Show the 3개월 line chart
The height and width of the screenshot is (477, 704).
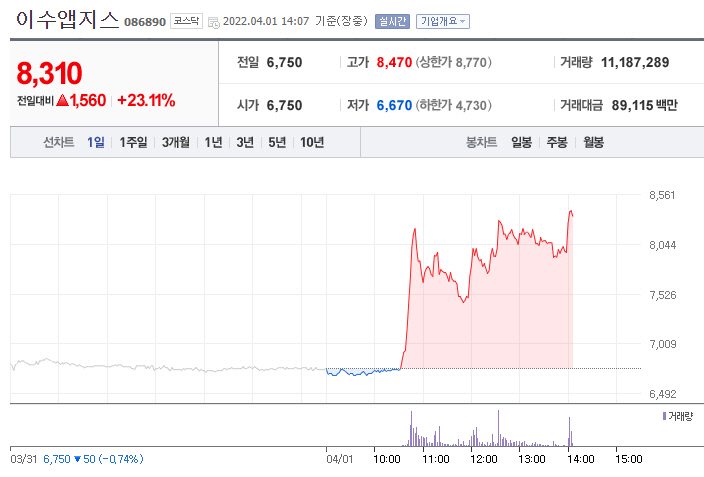[176, 142]
